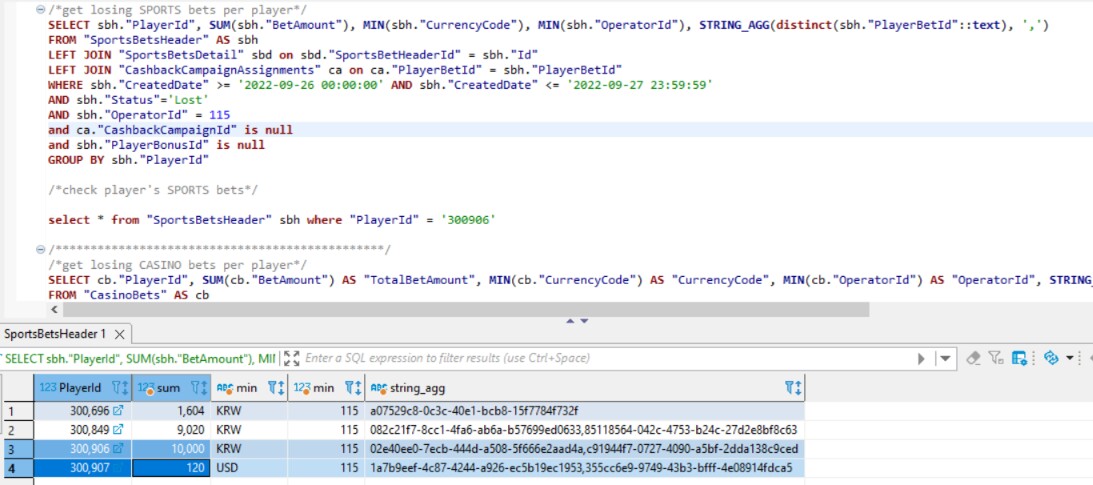
Task: Refresh the result set
Action: pos(1050,358)
